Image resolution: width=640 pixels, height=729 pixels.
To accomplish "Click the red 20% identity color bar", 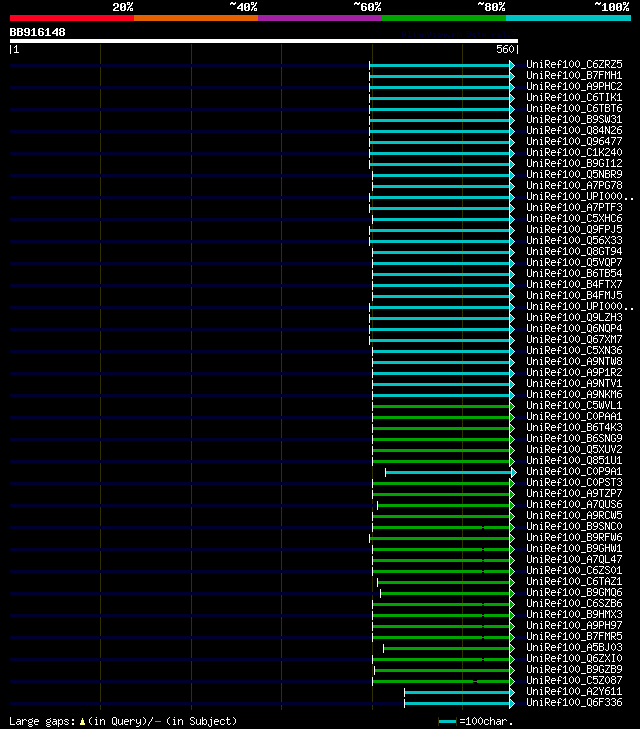I will point(72,18).
